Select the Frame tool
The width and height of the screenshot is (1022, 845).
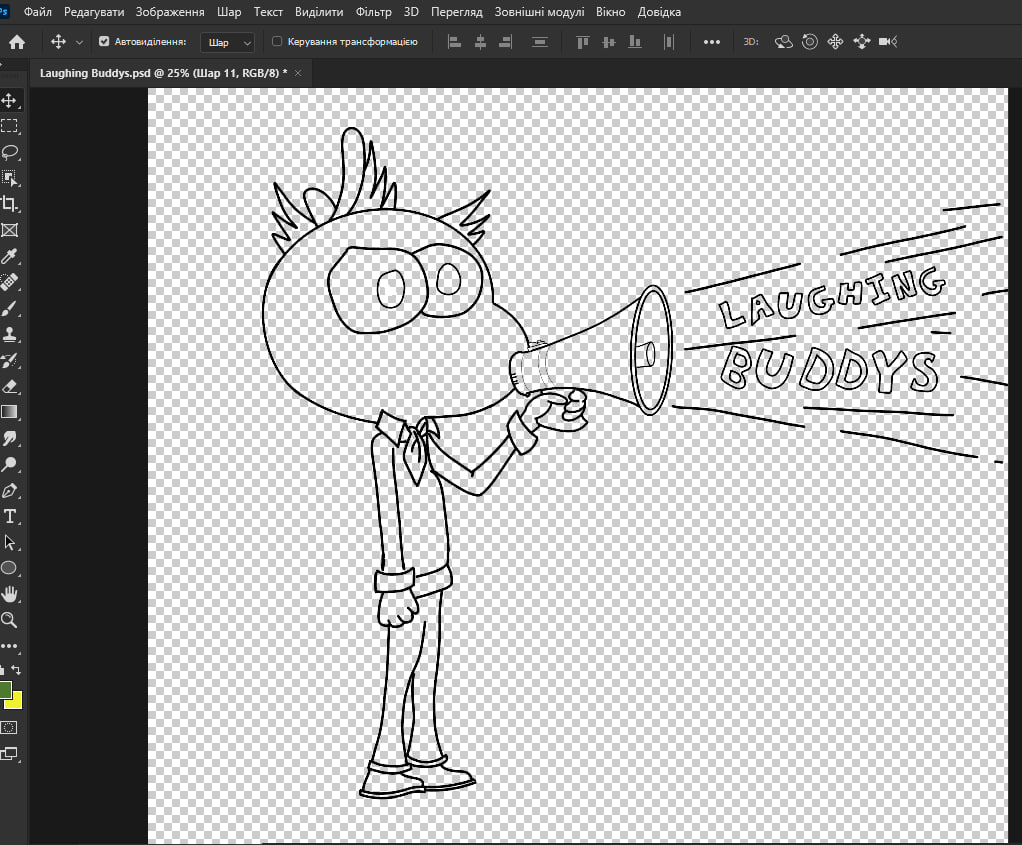tap(9, 230)
